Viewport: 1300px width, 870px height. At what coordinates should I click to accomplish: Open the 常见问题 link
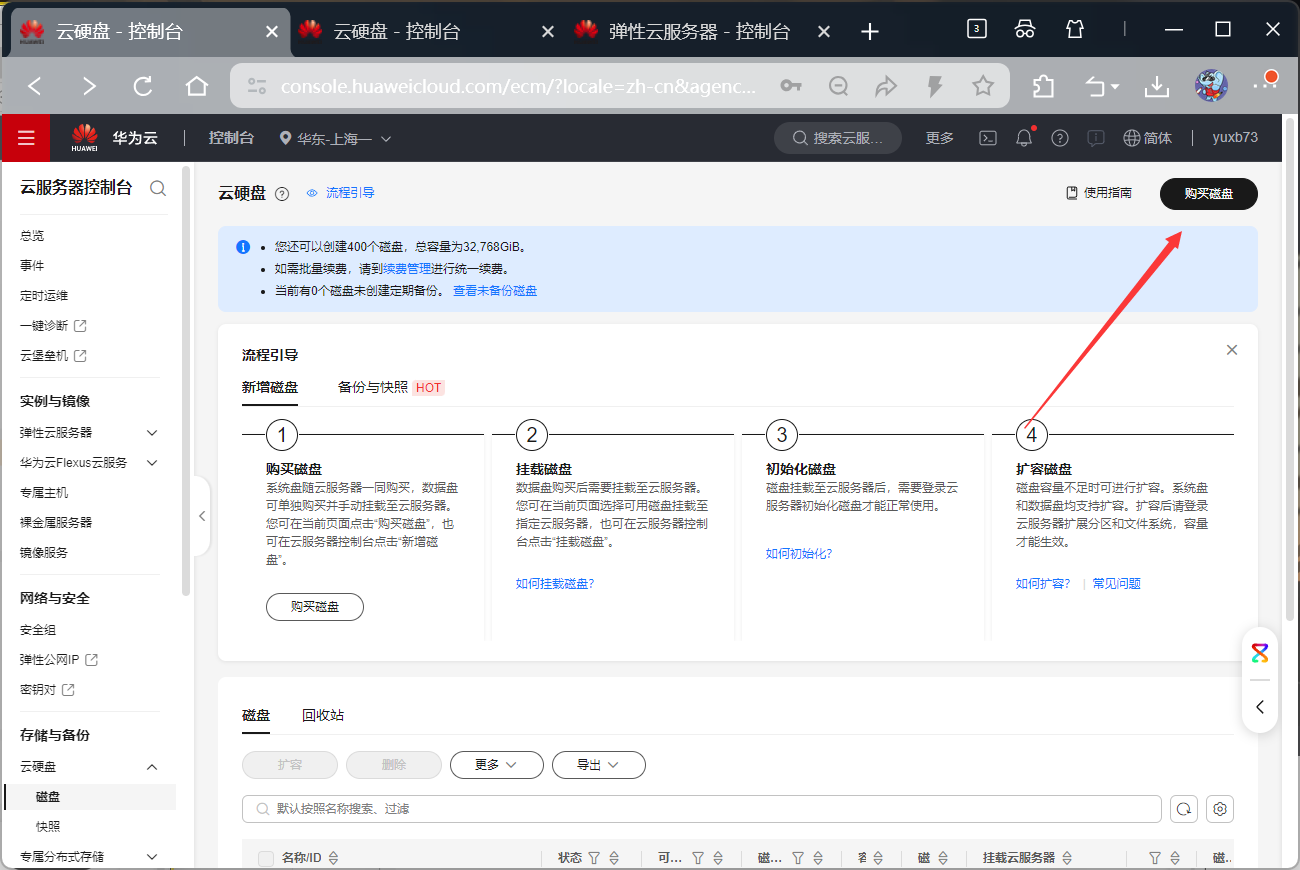click(1116, 584)
